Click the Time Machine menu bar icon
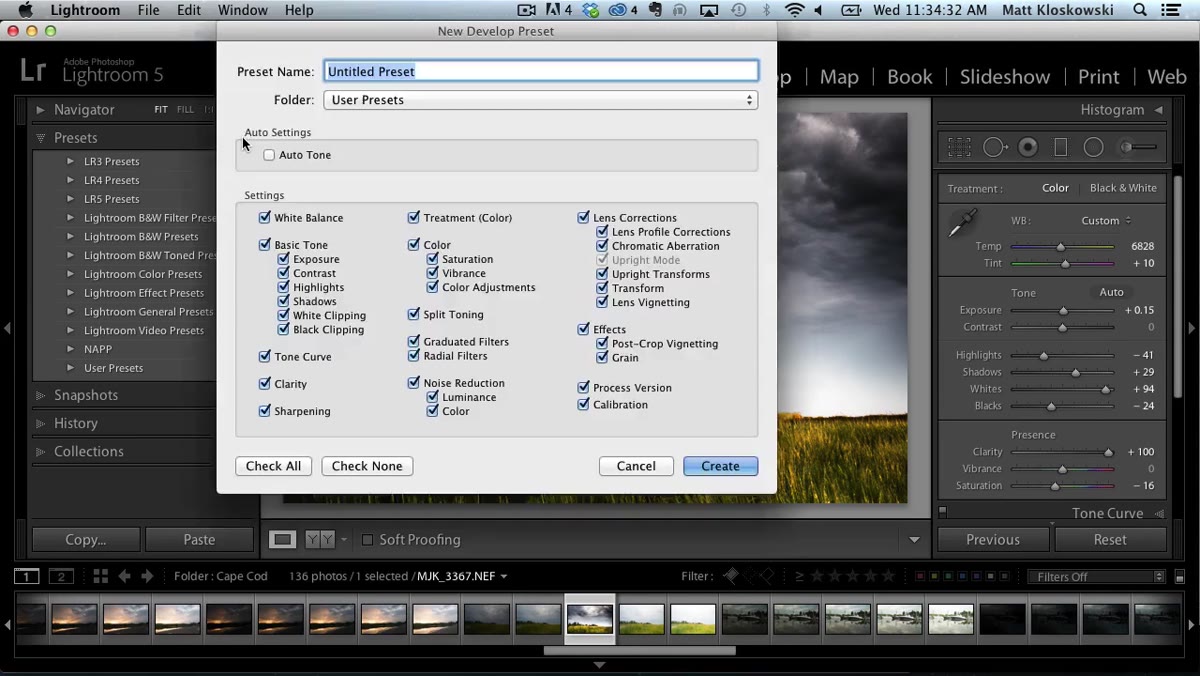 click(738, 10)
